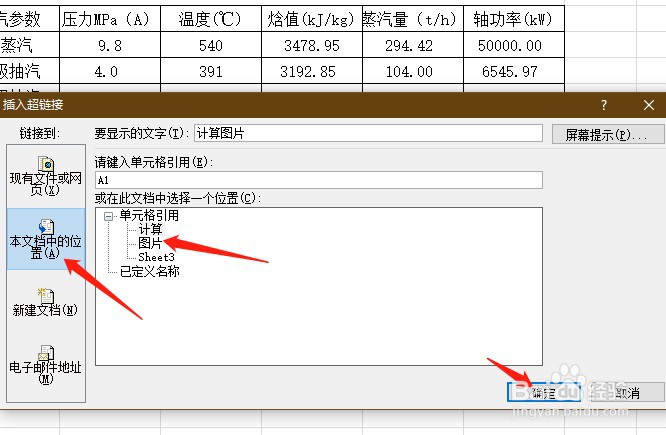Select the temperature cell showing 391
666x435 pixels.
[x=211, y=71]
